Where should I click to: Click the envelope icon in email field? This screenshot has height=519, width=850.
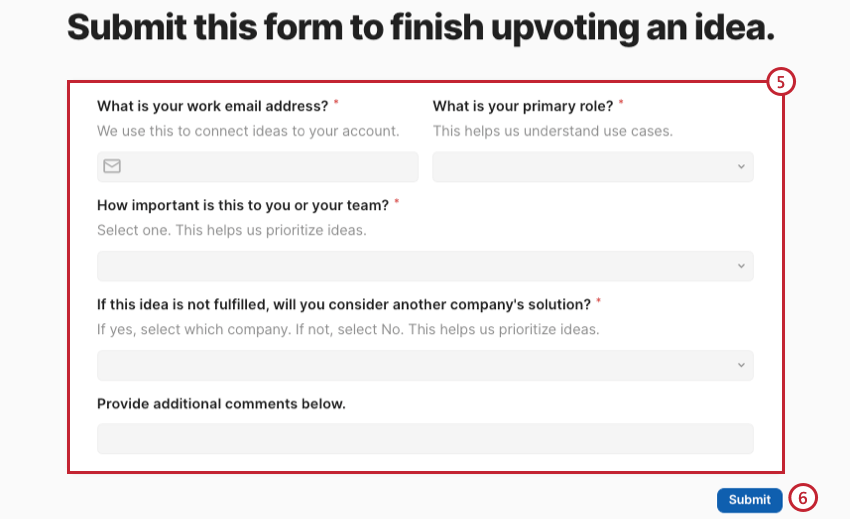point(112,166)
